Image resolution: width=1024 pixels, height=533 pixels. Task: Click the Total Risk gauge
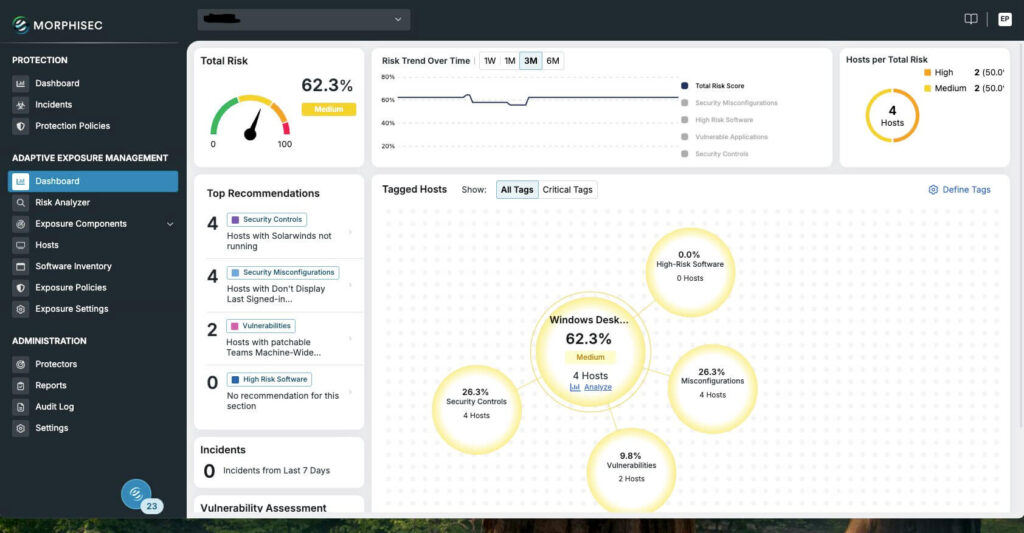point(249,118)
